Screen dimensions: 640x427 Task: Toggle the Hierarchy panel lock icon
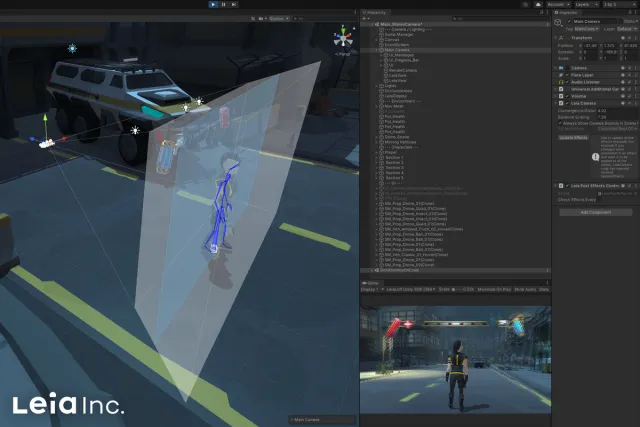tap(542, 13)
